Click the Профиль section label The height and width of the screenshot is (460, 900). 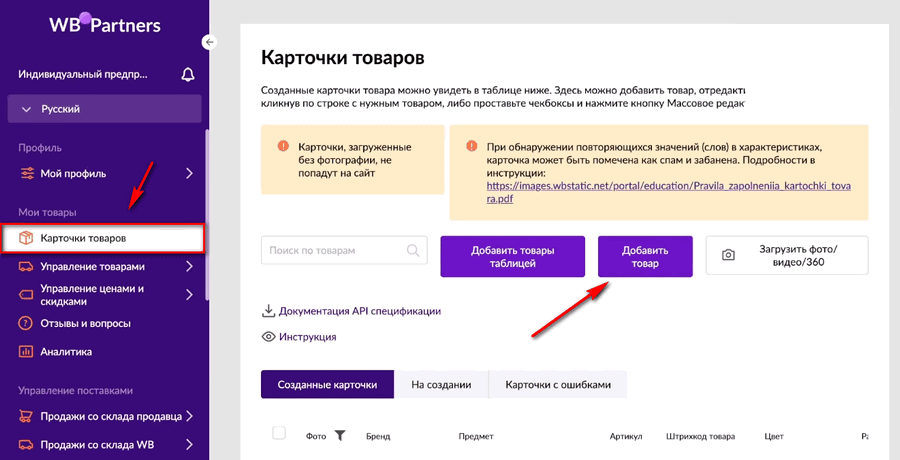(x=40, y=148)
